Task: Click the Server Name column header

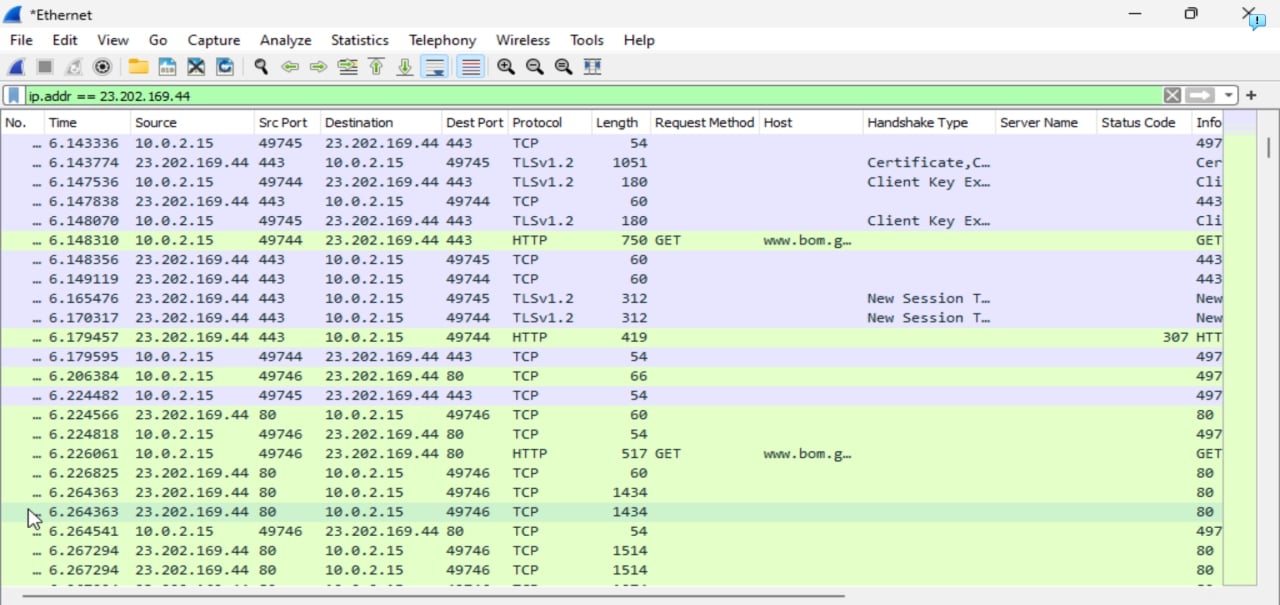Action: pyautogui.click(x=1046, y=123)
